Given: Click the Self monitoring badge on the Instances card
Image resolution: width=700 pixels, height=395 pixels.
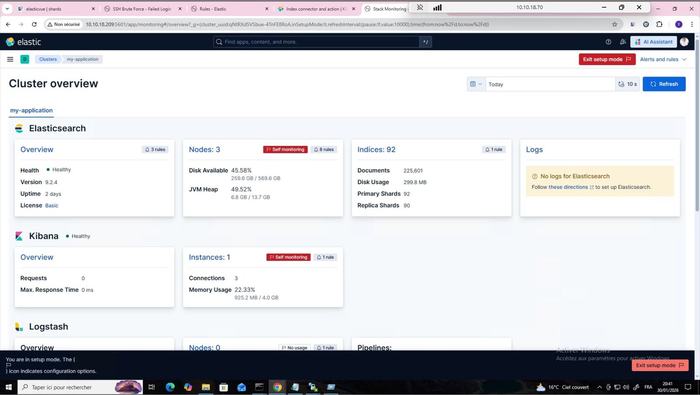Looking at the screenshot, I should coord(288,257).
